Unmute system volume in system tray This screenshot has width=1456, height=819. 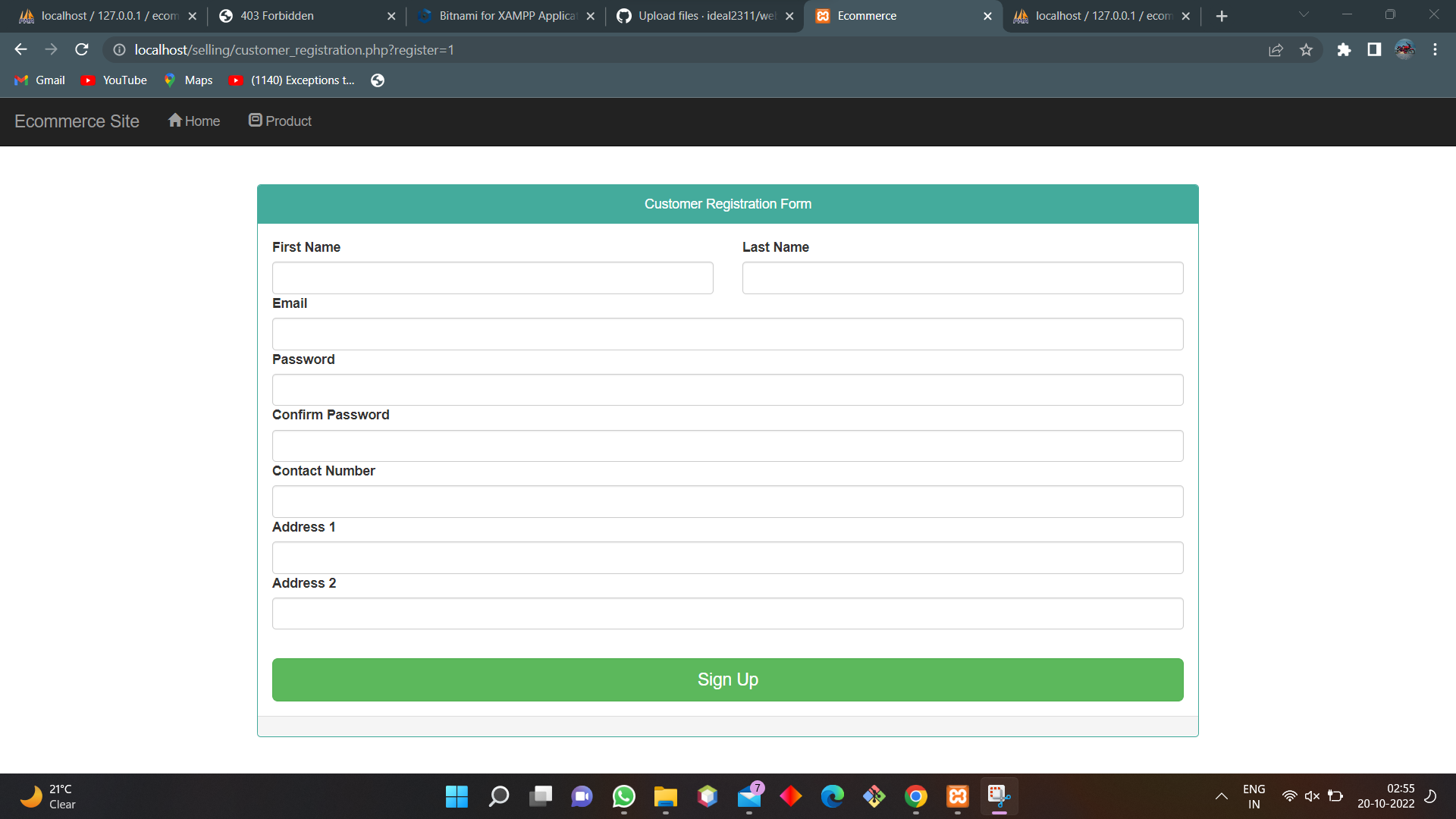(x=1312, y=796)
